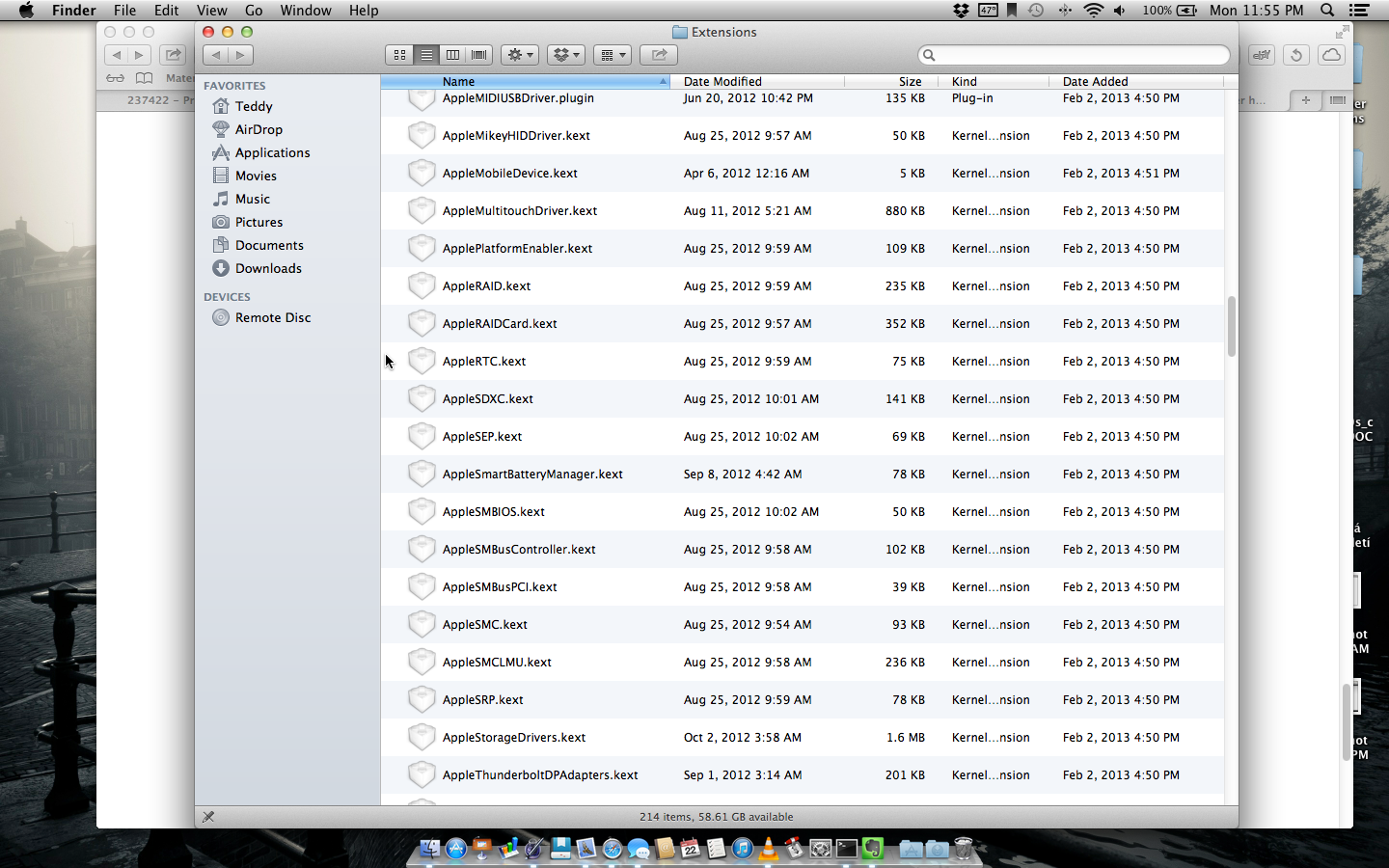Viewport: 1389px width, 868px height.
Task: Go back in the Extensions Finder window
Action: [x=216, y=55]
